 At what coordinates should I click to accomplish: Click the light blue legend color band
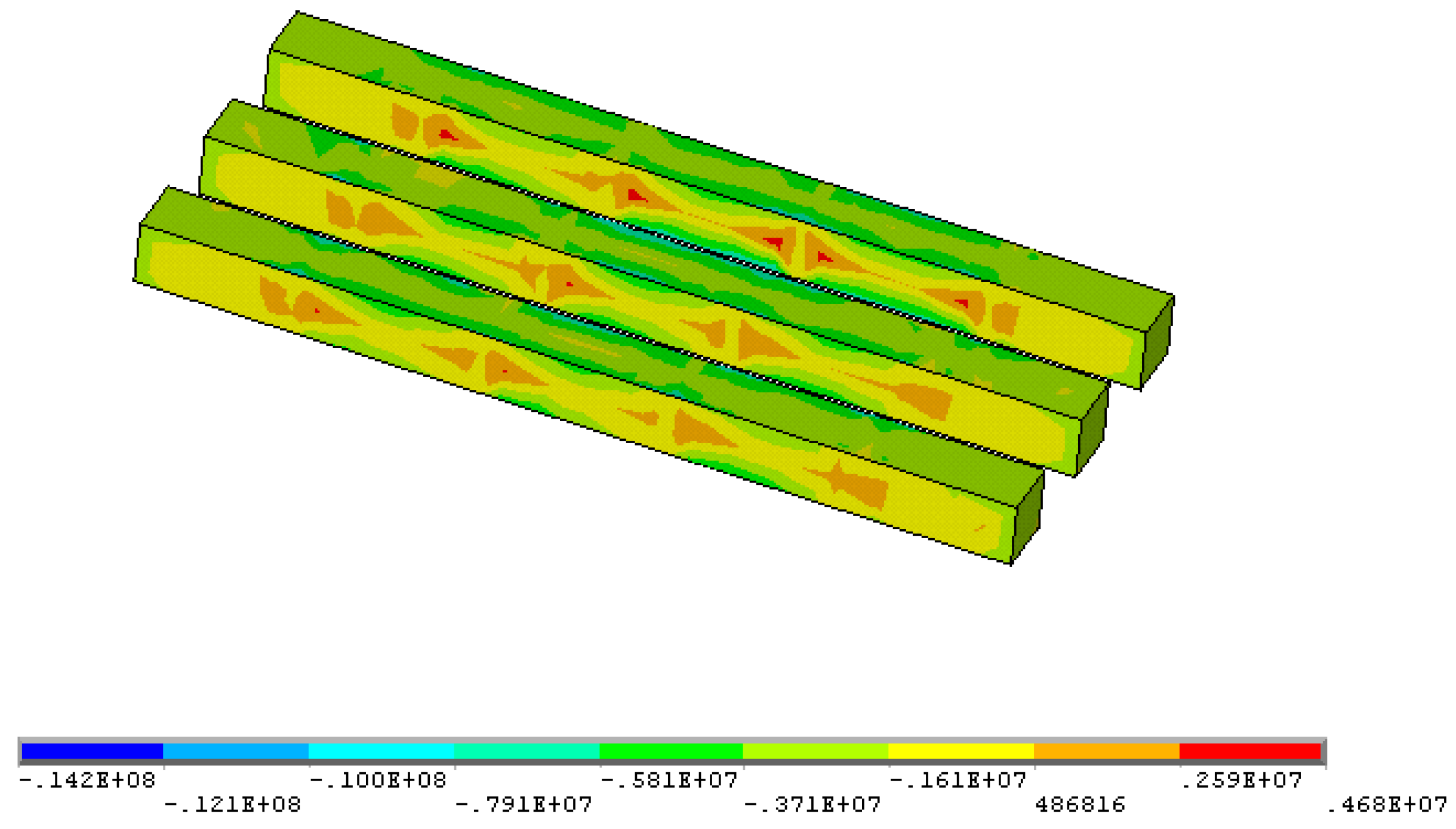(x=236, y=751)
